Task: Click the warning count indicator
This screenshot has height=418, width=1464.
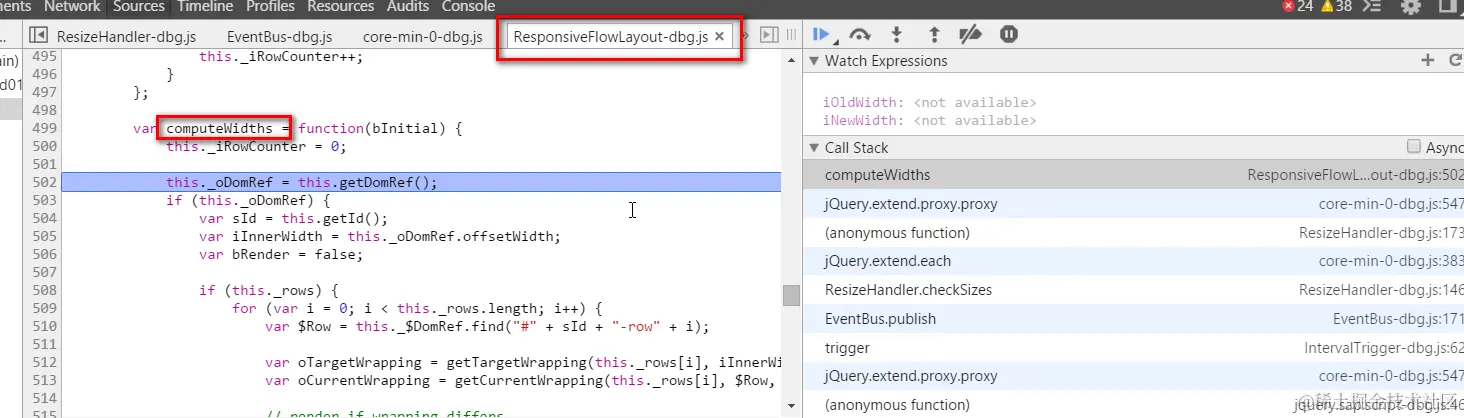Action: click(1335, 6)
